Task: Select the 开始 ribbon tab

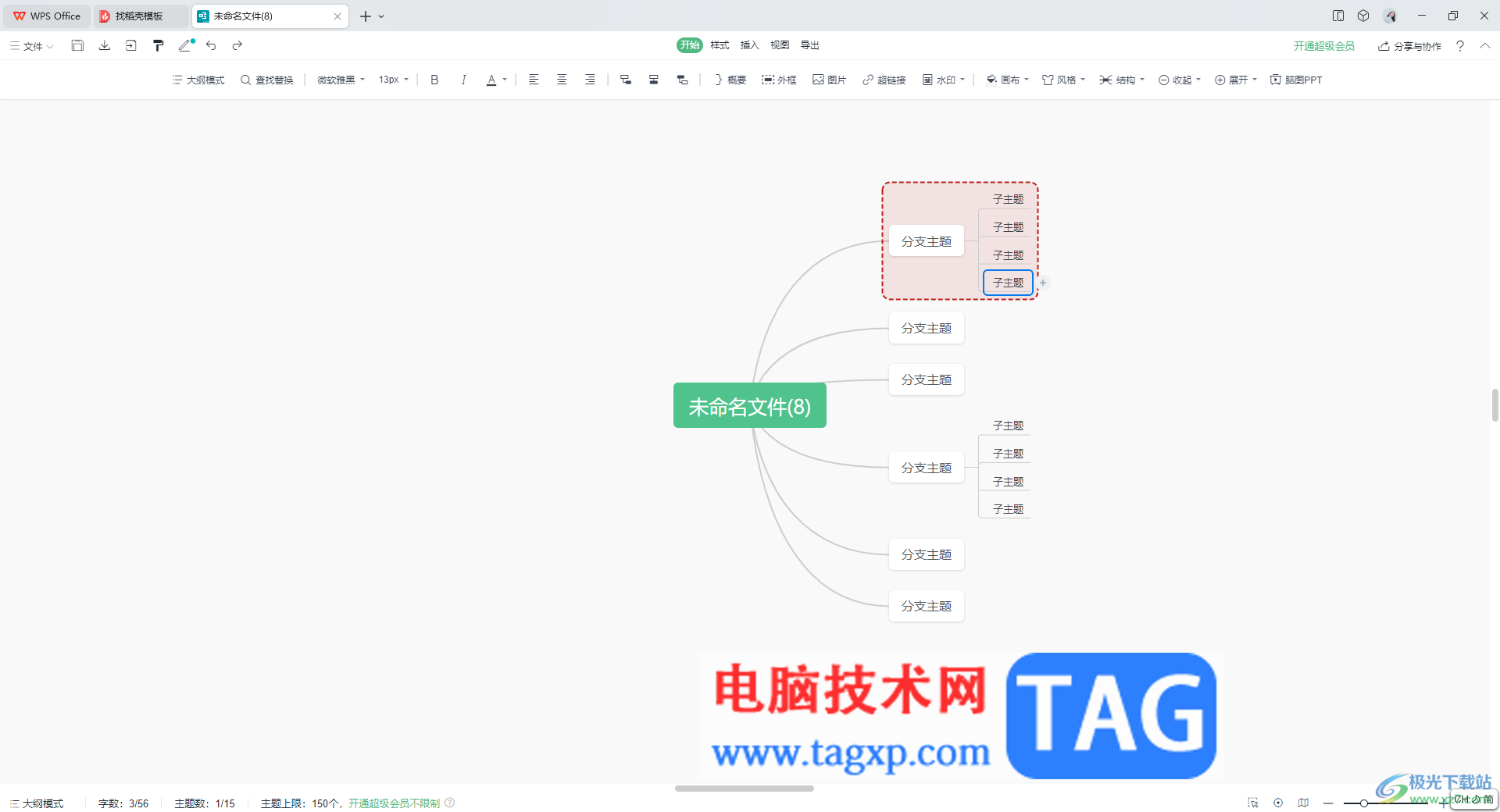Action: click(x=689, y=45)
